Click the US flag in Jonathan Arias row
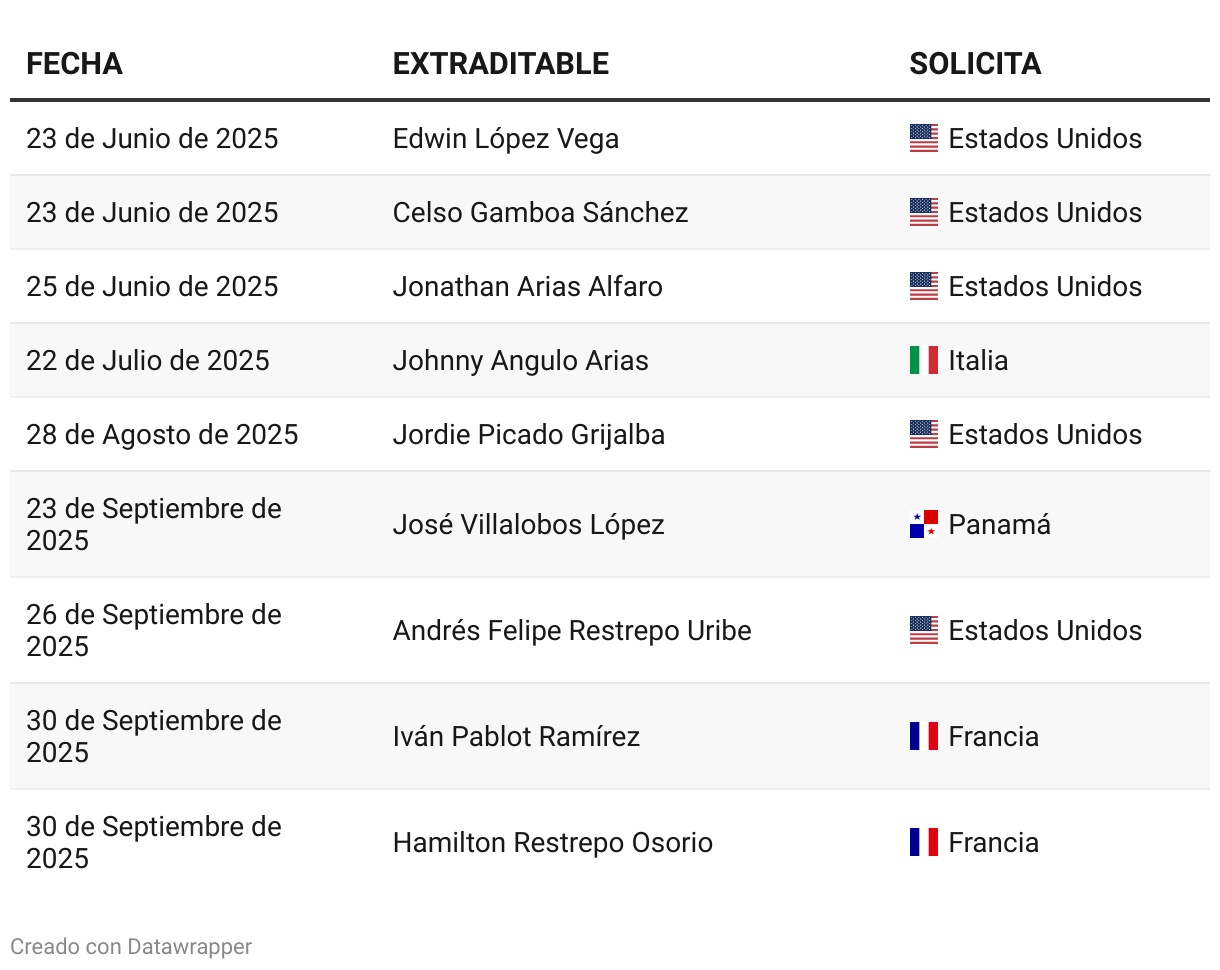1220x970 pixels. click(x=923, y=286)
